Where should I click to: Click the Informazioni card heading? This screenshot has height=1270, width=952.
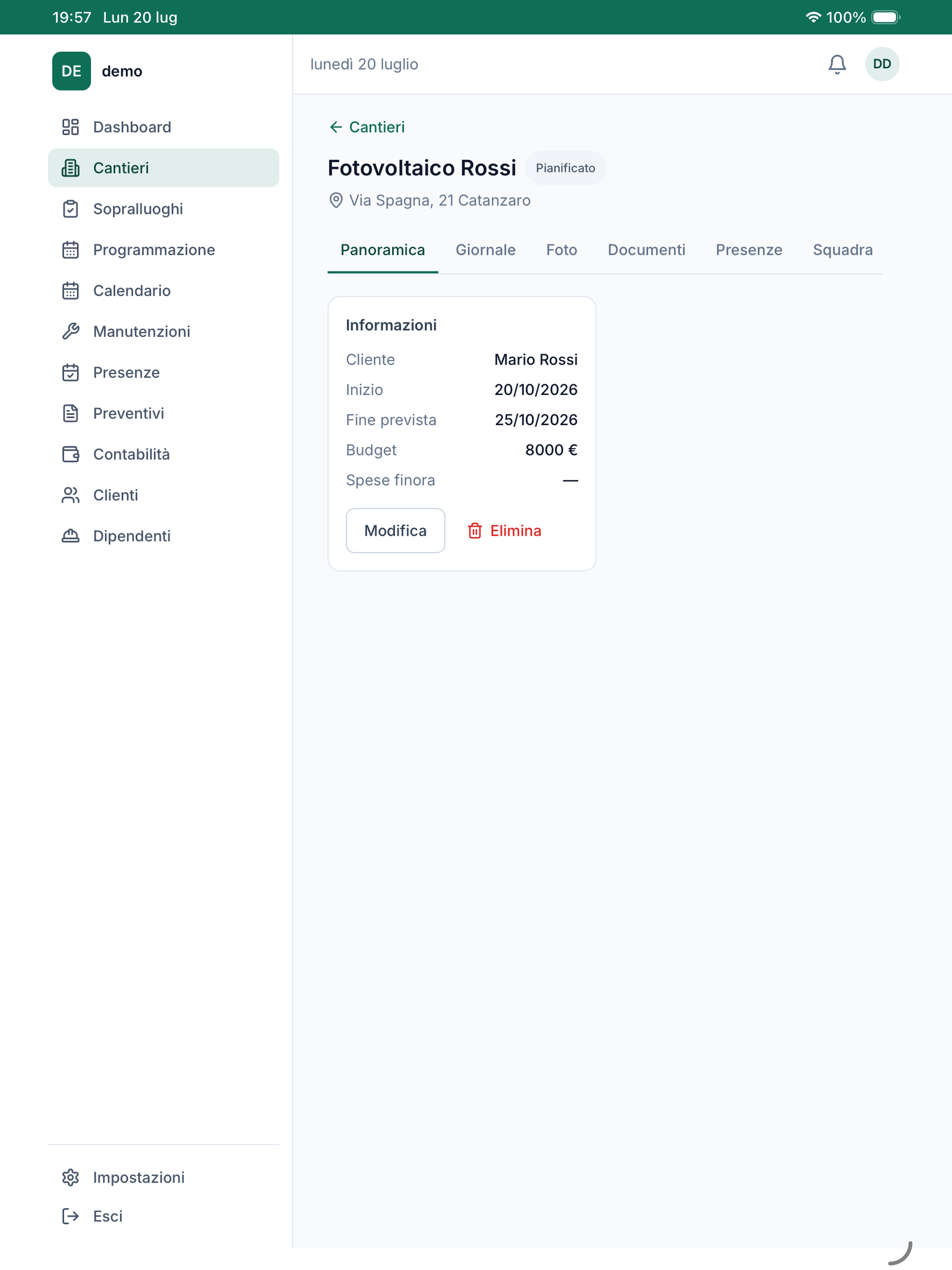click(x=391, y=325)
